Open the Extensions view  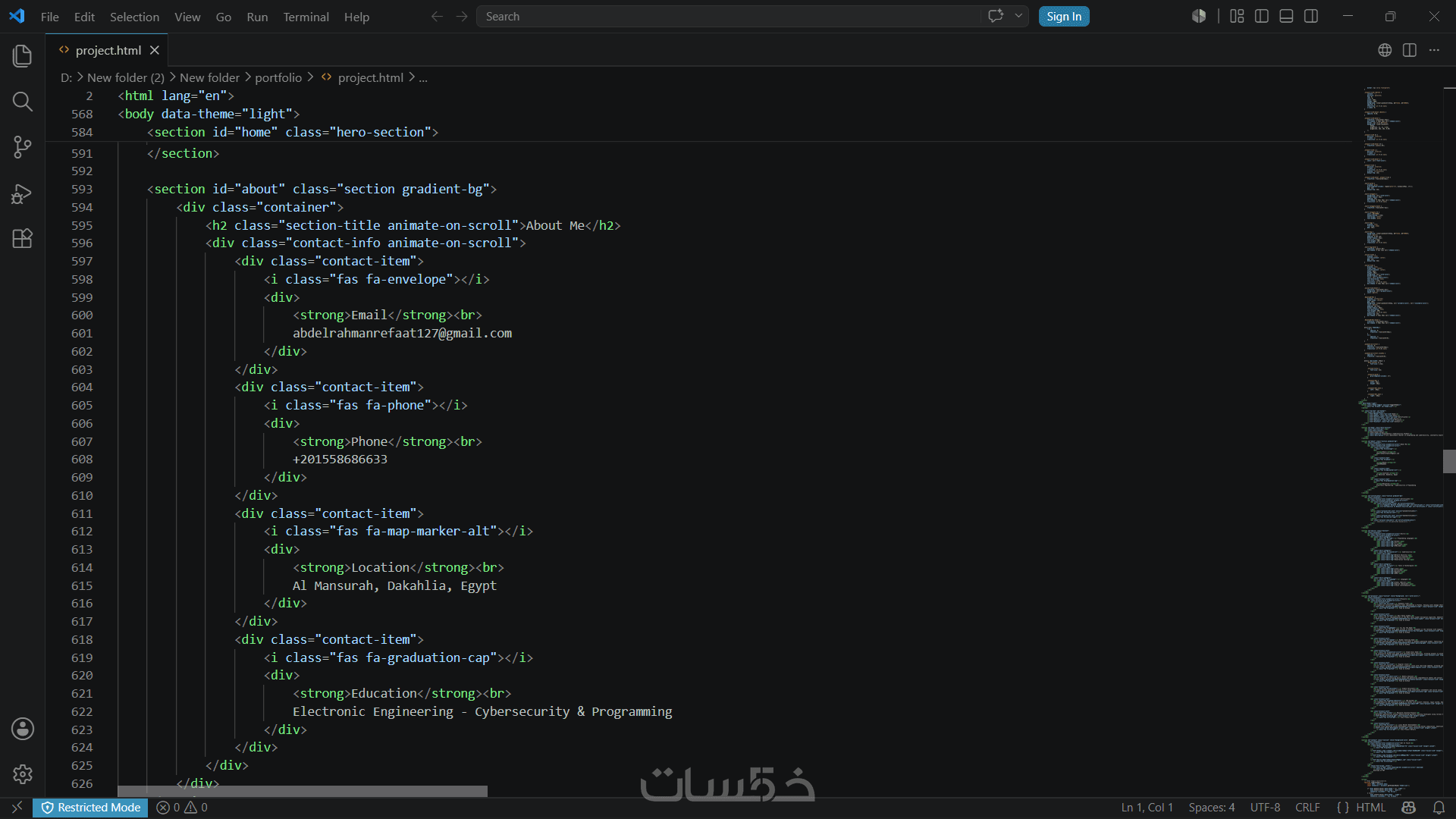[23, 239]
